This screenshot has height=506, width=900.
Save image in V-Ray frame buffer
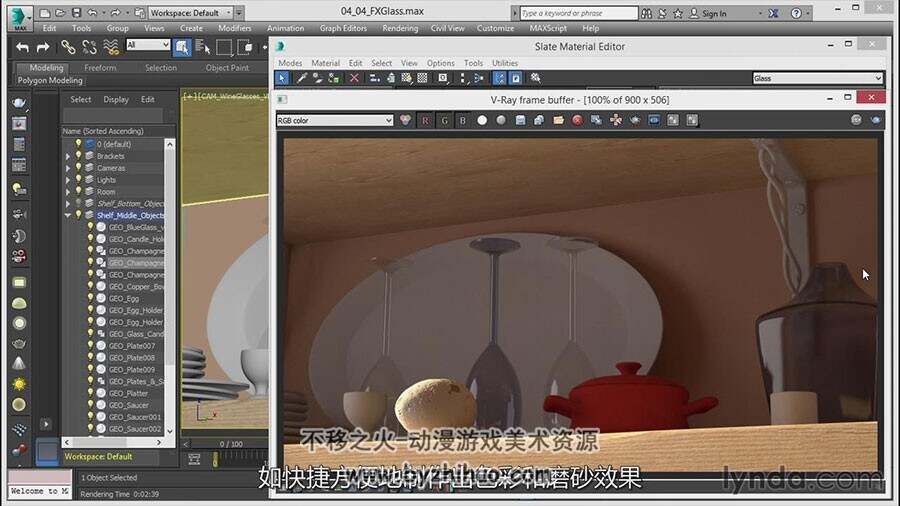click(x=520, y=120)
